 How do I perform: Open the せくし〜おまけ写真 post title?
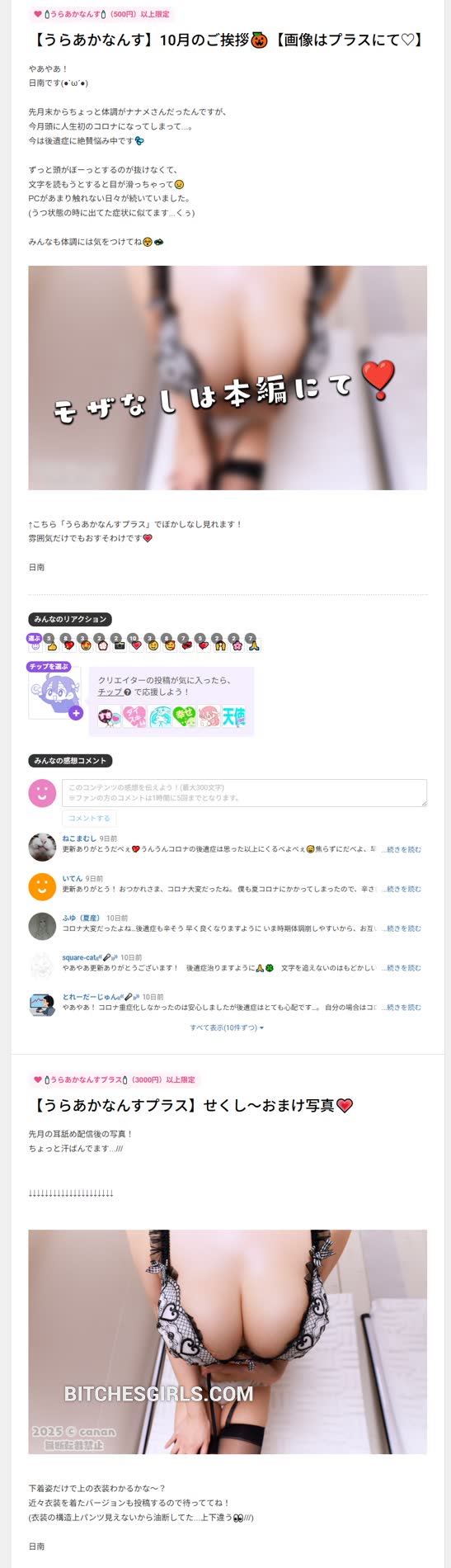(x=191, y=1105)
